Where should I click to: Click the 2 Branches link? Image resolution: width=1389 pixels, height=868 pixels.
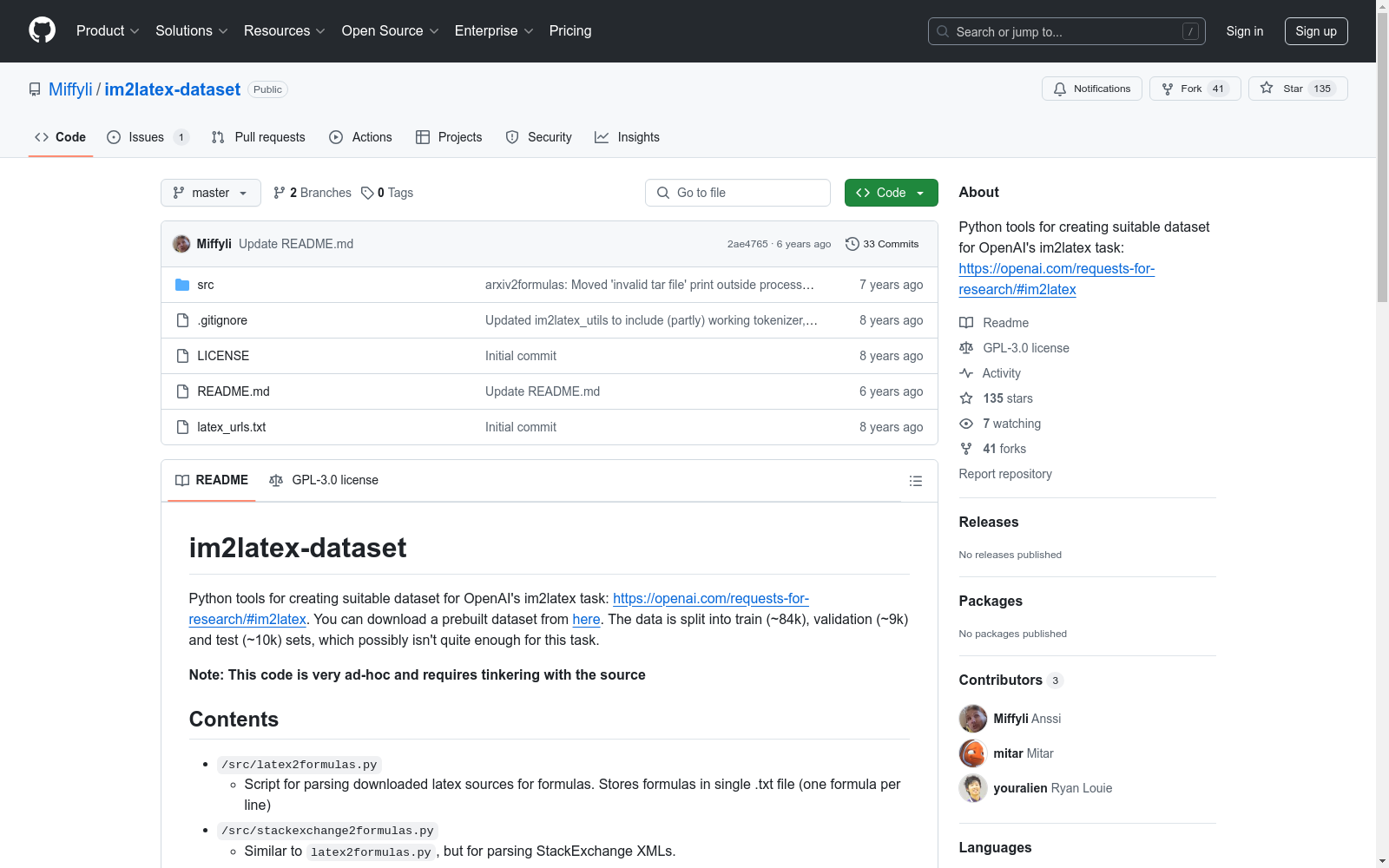(x=313, y=193)
